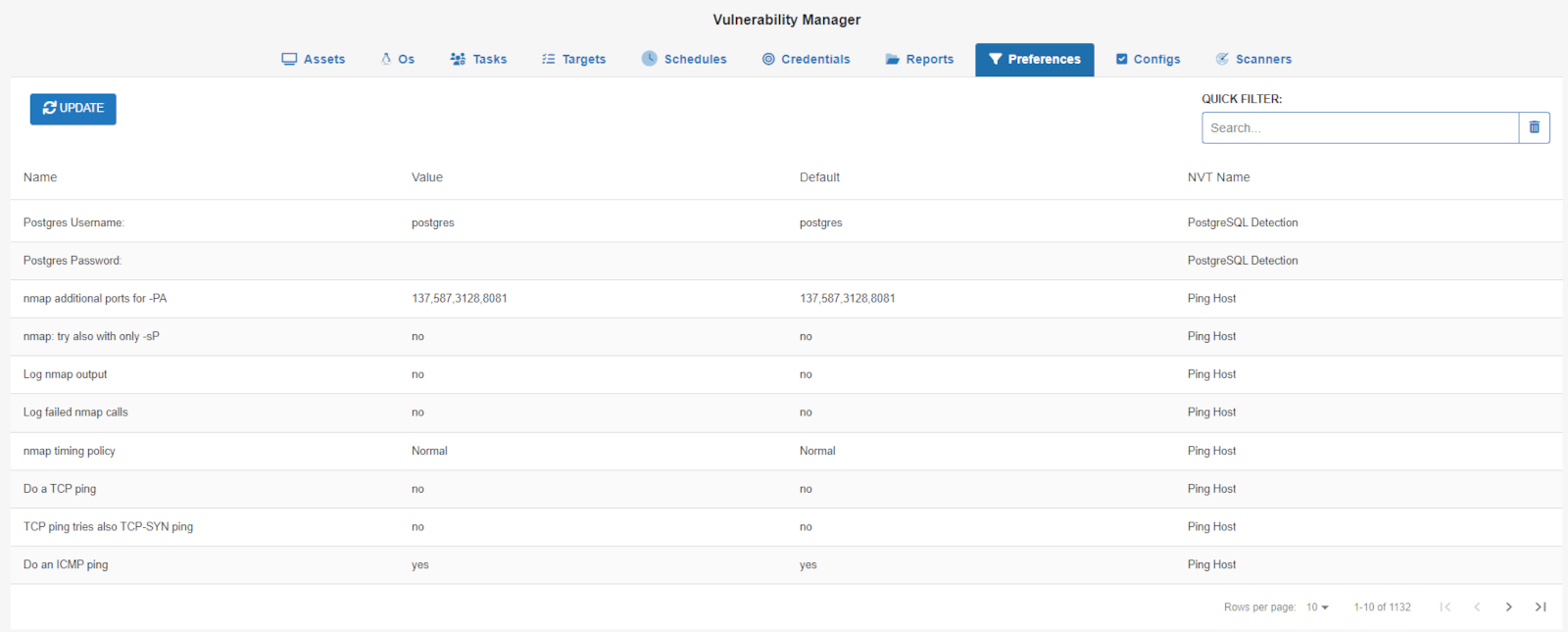Select the 'Log nmap output' row name

[66, 374]
